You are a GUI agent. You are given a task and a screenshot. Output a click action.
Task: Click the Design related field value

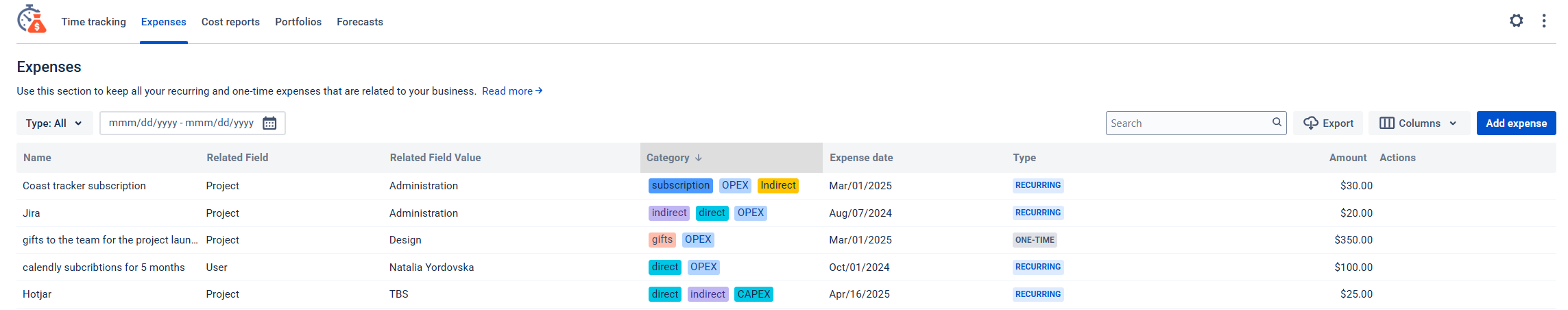pos(405,240)
